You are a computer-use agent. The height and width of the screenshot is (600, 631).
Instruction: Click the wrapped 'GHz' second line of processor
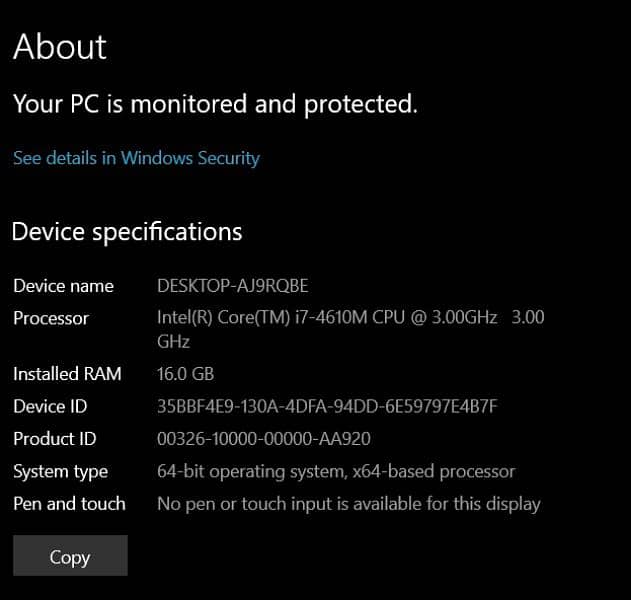(x=174, y=341)
